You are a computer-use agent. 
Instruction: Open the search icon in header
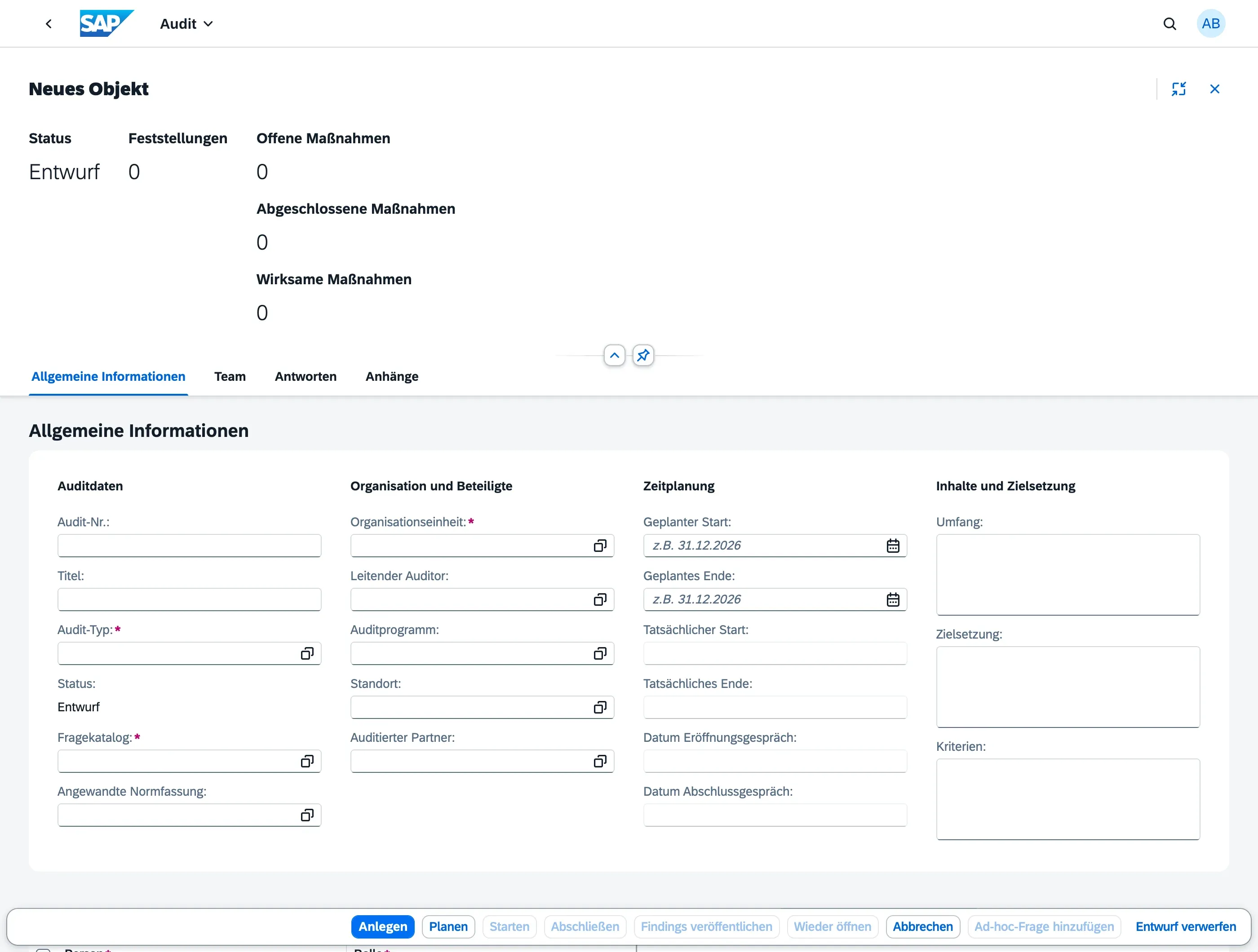click(x=1169, y=24)
